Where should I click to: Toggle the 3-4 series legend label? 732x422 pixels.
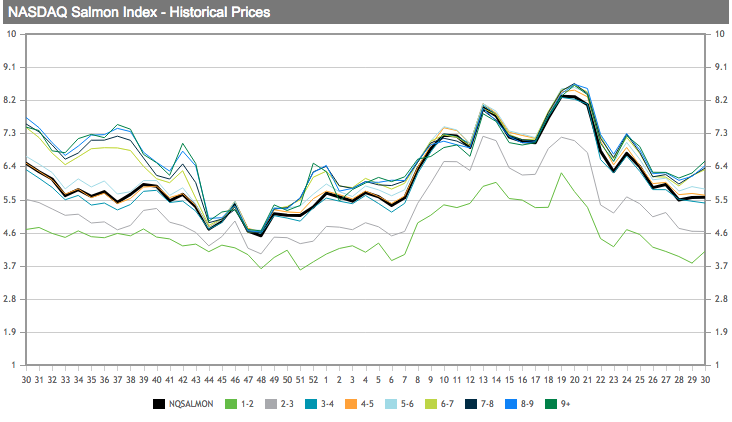point(327,404)
